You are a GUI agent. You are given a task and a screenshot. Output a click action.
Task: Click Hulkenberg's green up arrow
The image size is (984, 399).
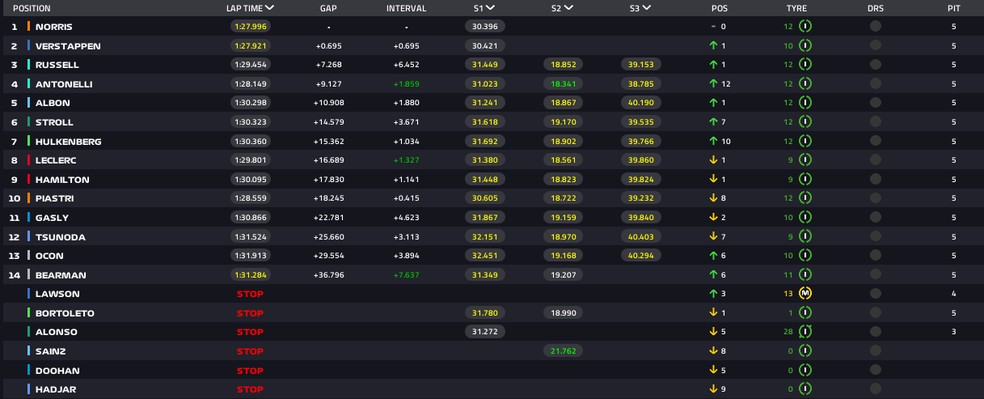pos(713,141)
